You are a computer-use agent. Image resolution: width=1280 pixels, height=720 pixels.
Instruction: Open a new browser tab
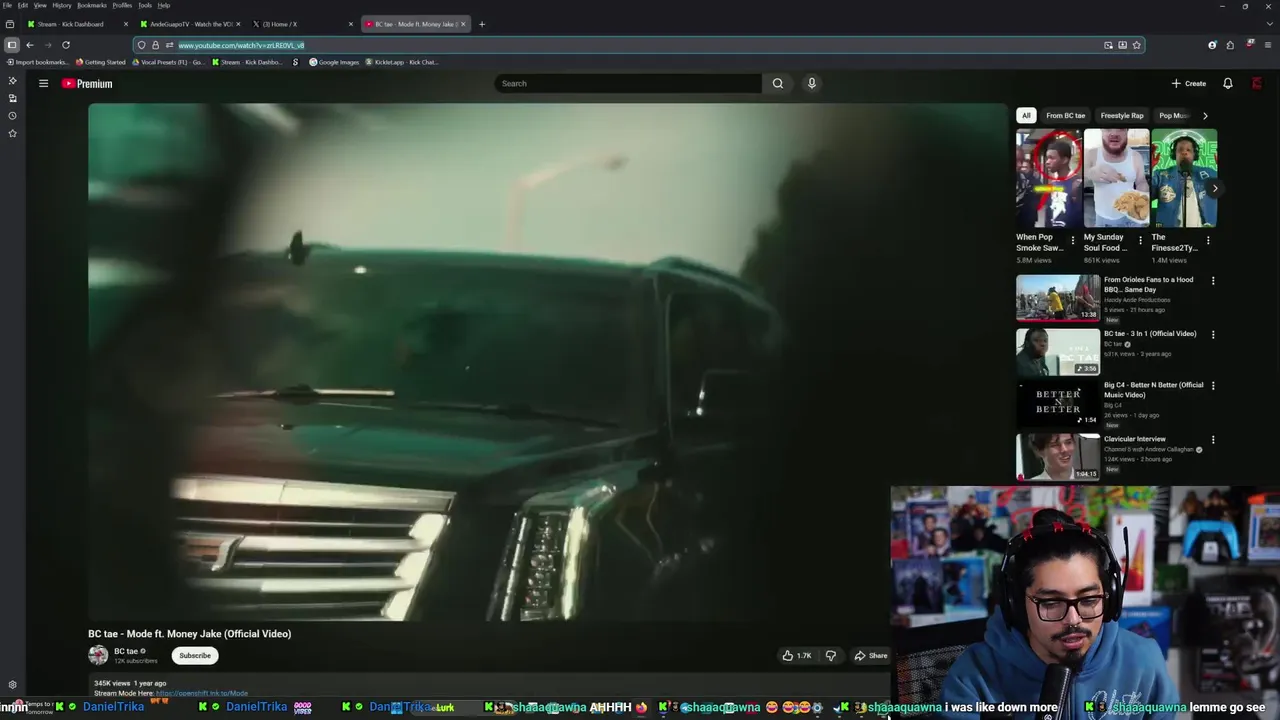point(481,24)
